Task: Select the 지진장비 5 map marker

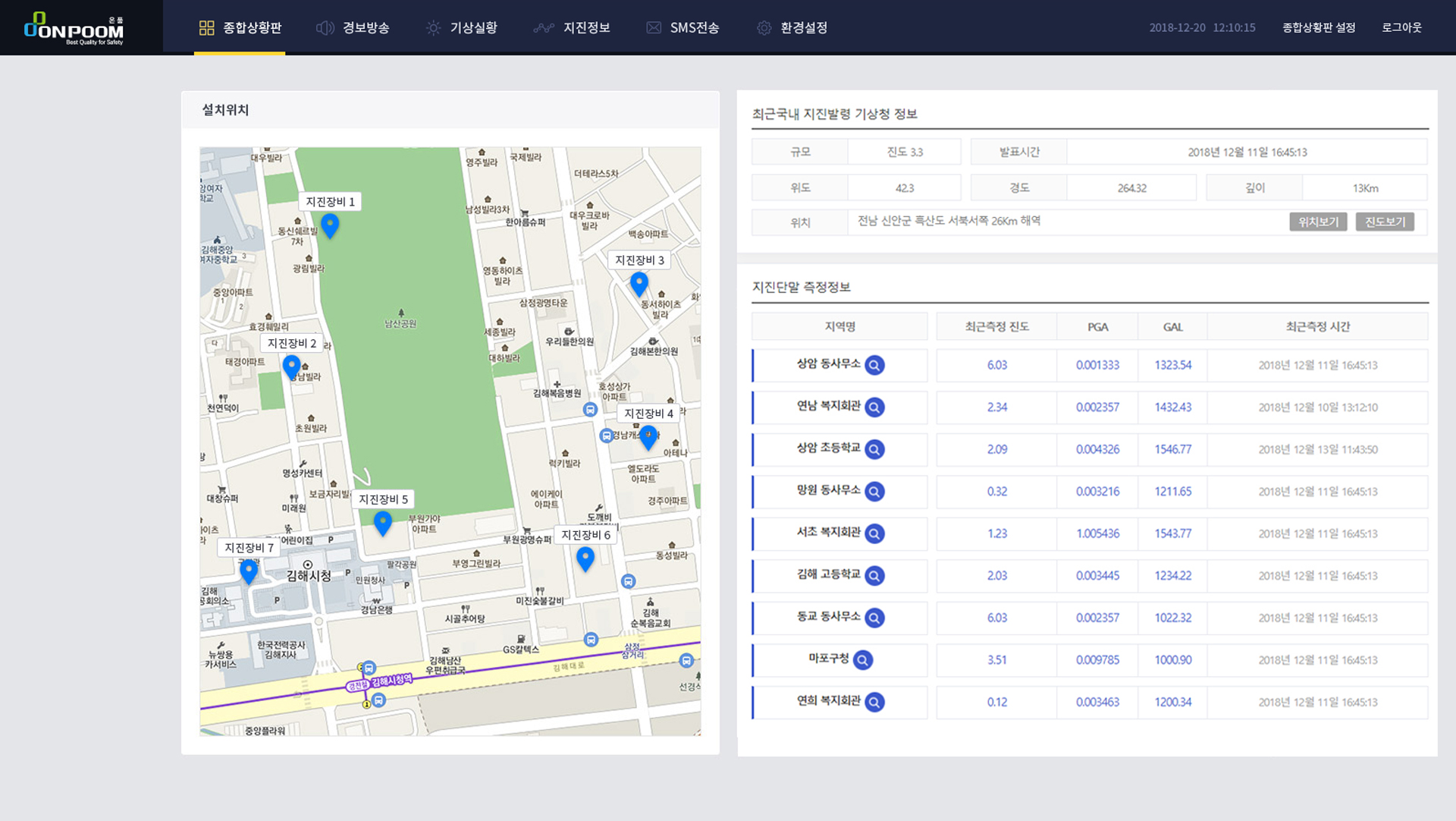Action: [383, 522]
